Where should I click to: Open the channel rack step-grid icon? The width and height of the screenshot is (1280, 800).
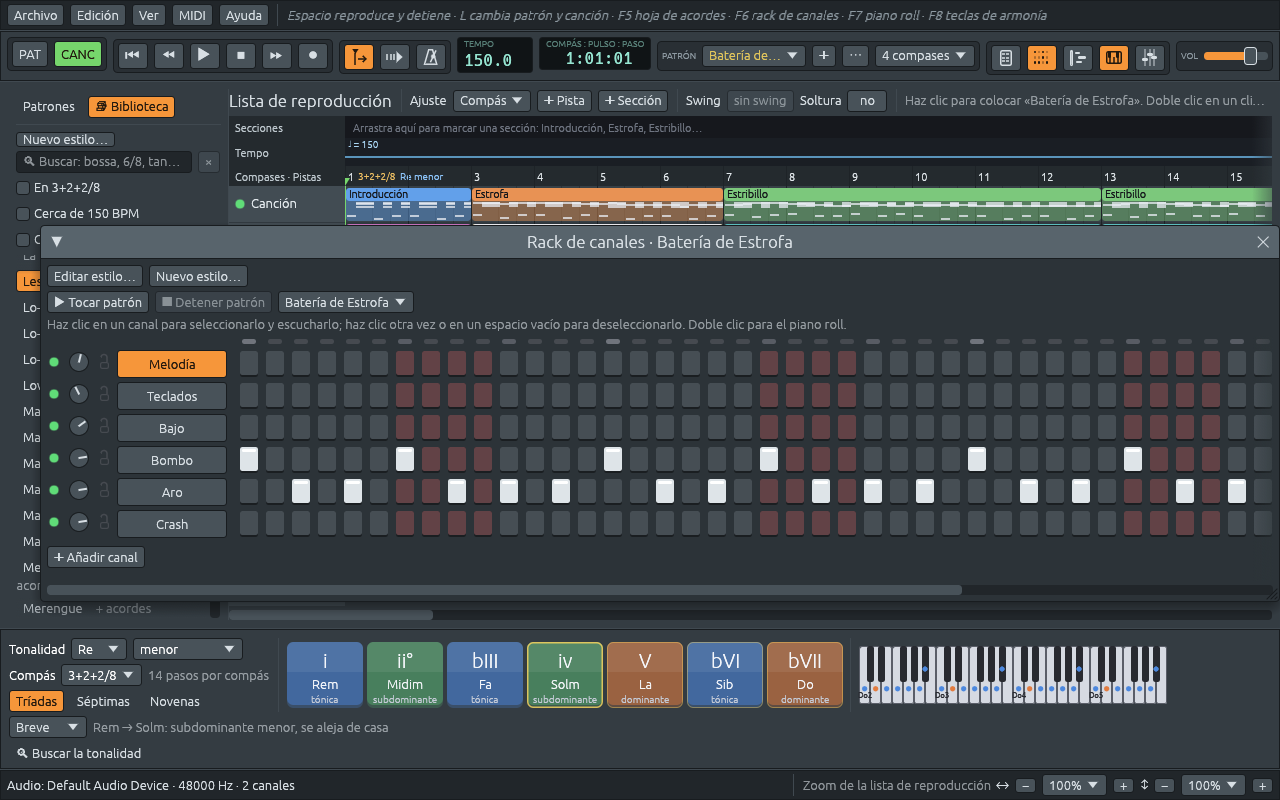[1041, 57]
